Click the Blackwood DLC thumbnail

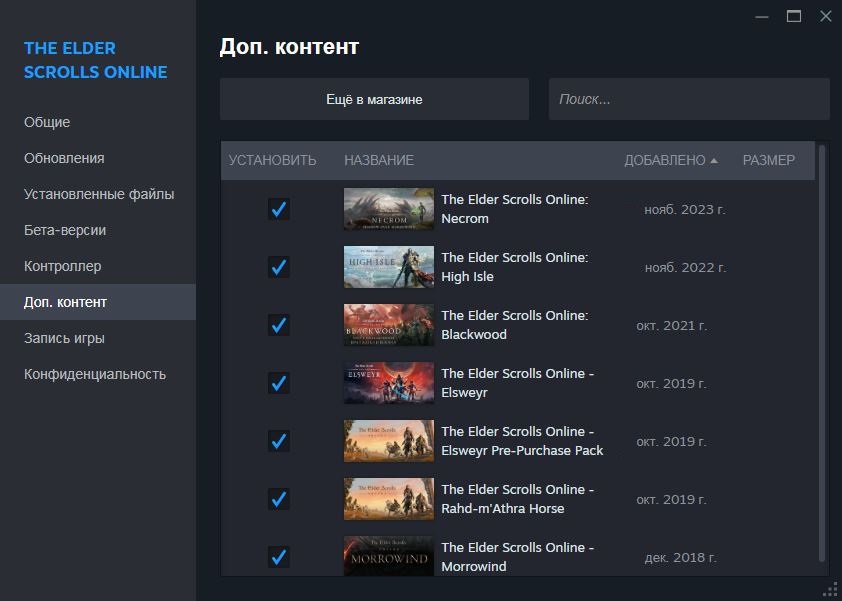pyautogui.click(x=389, y=325)
